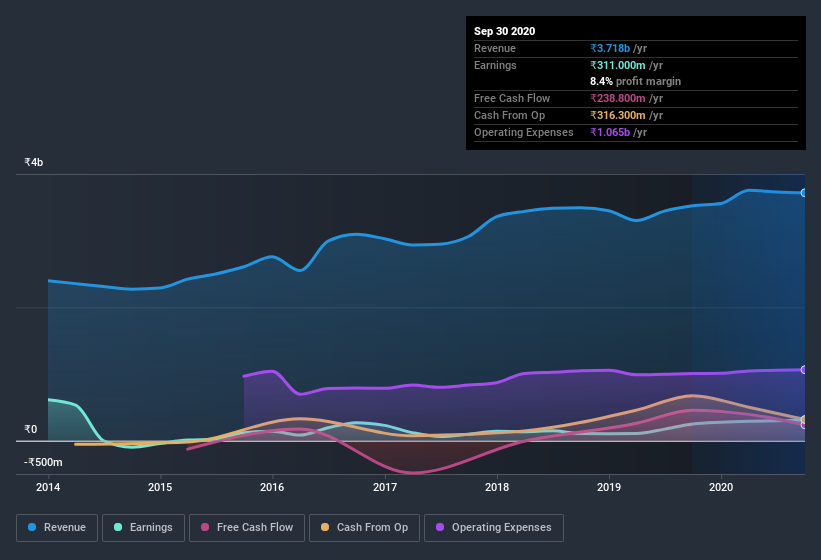Click the ₹4b y-axis label
The image size is (821, 560).
[34, 162]
